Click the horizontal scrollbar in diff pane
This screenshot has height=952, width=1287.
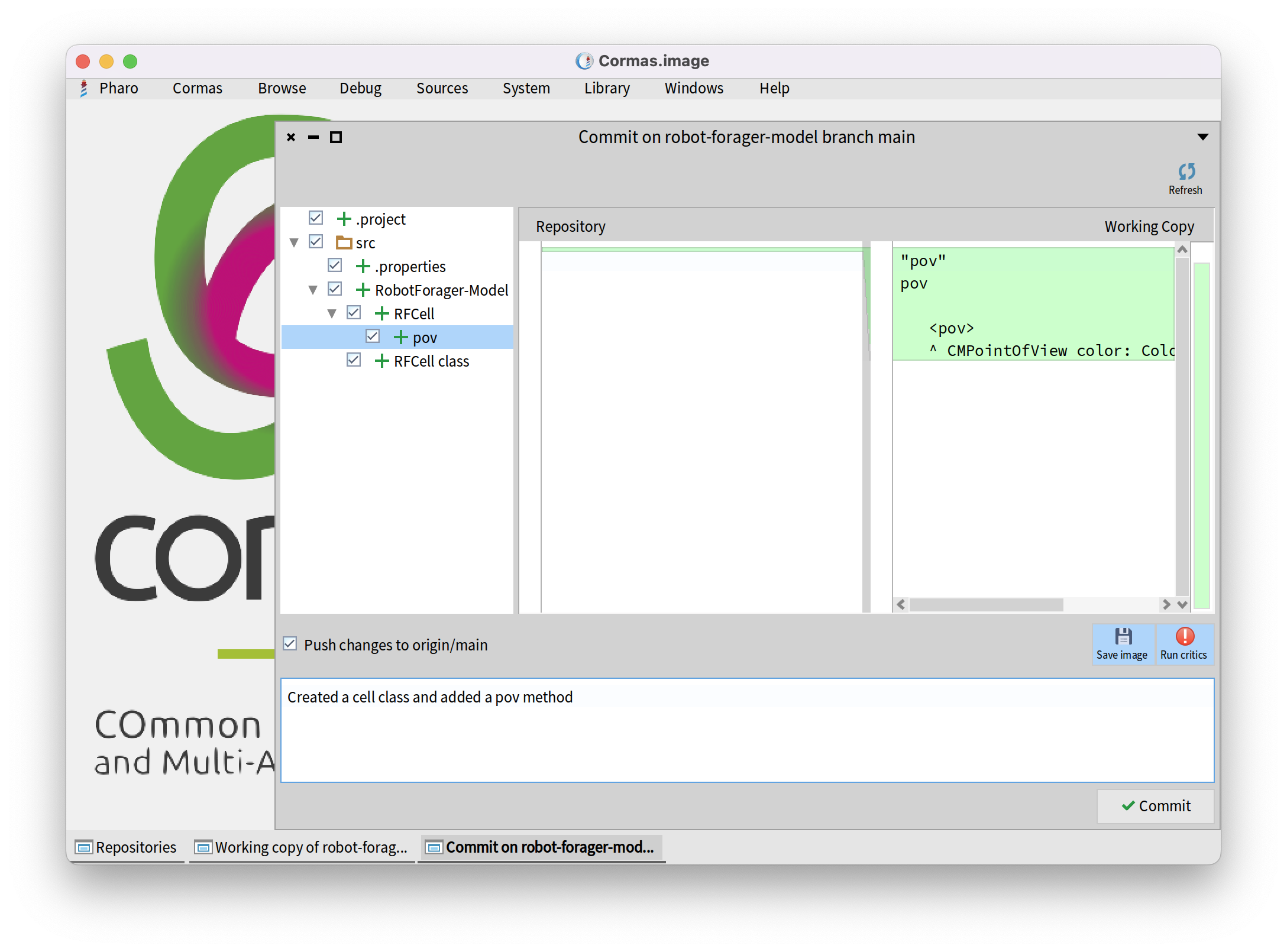[986, 604]
